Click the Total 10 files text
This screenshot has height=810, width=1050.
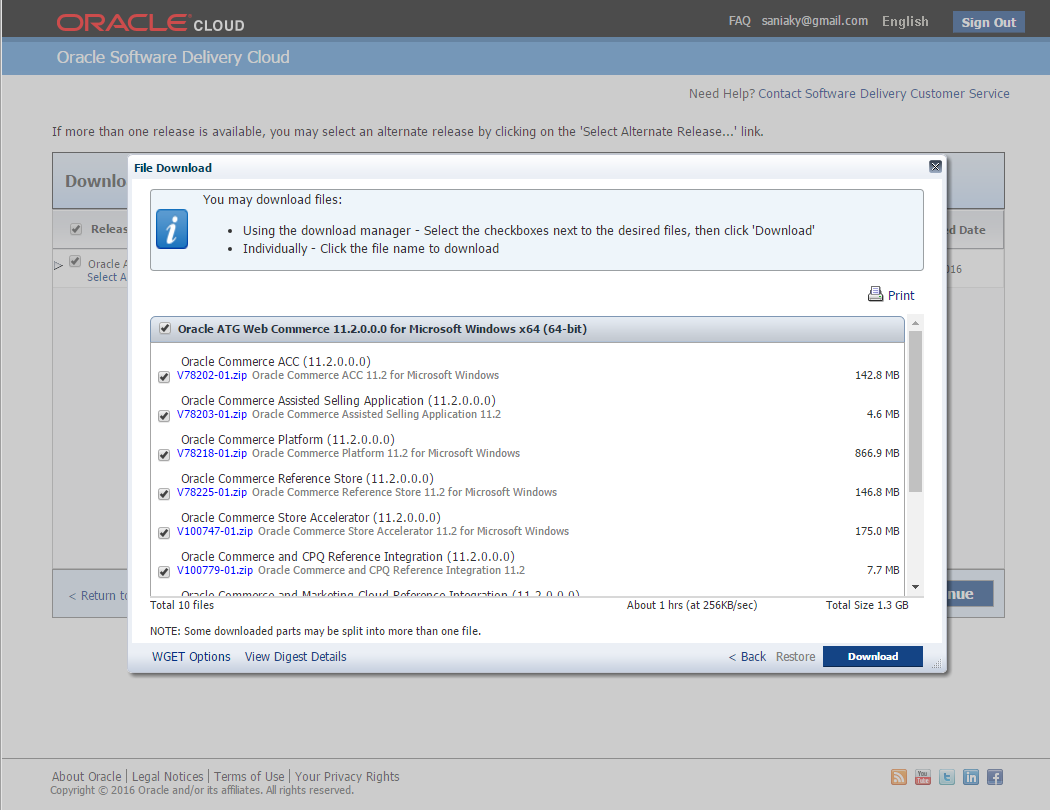pos(182,605)
